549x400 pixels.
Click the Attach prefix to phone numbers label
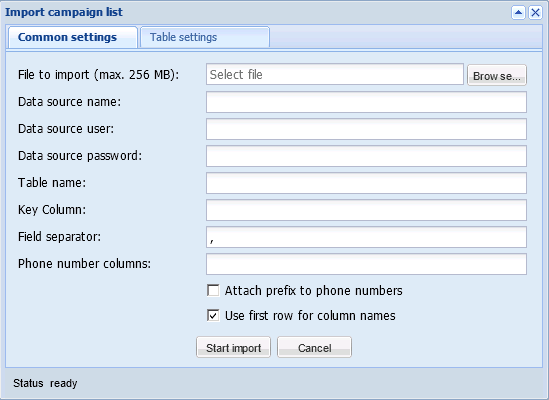click(x=313, y=291)
